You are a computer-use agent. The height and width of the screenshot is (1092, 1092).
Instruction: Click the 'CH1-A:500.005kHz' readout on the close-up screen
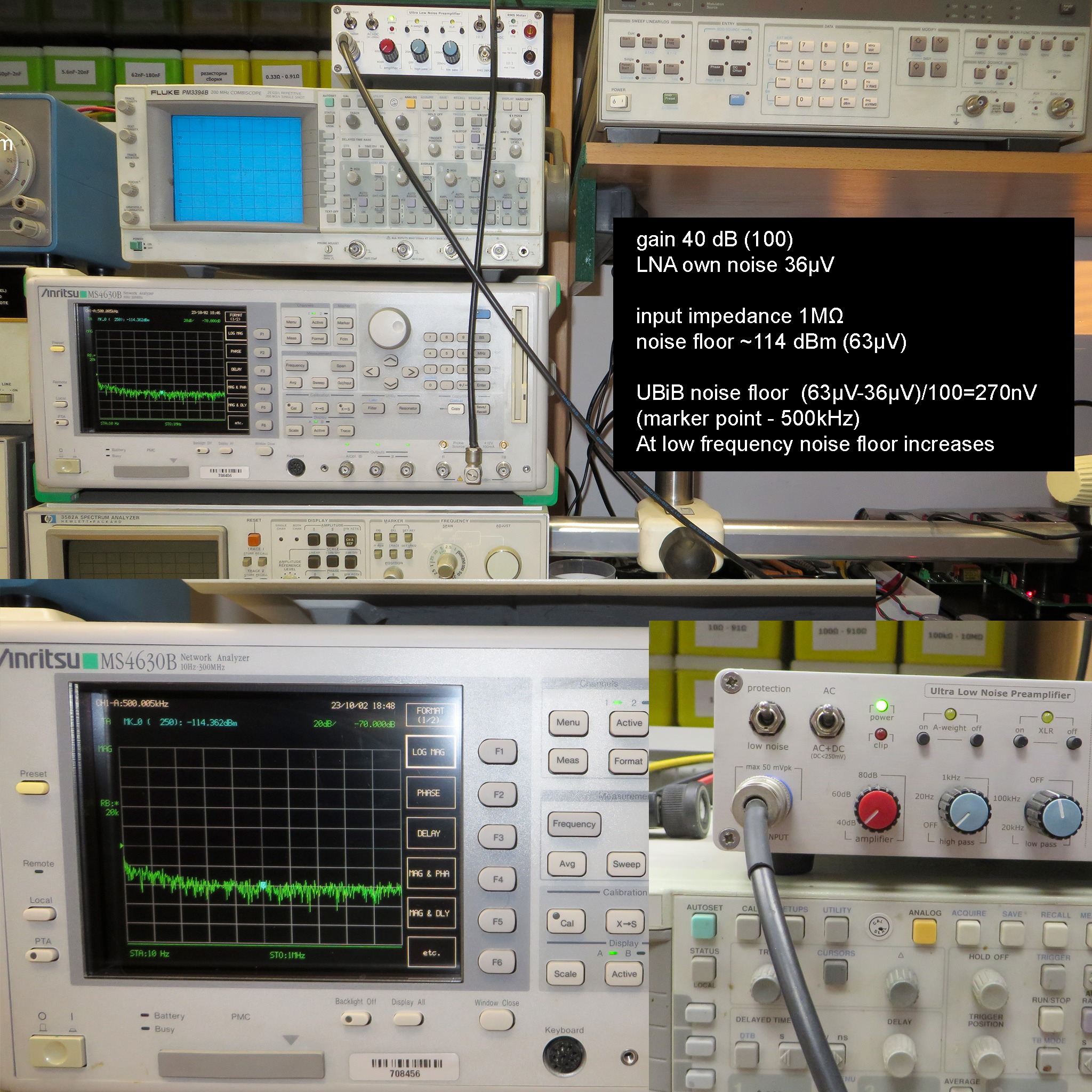(x=132, y=703)
